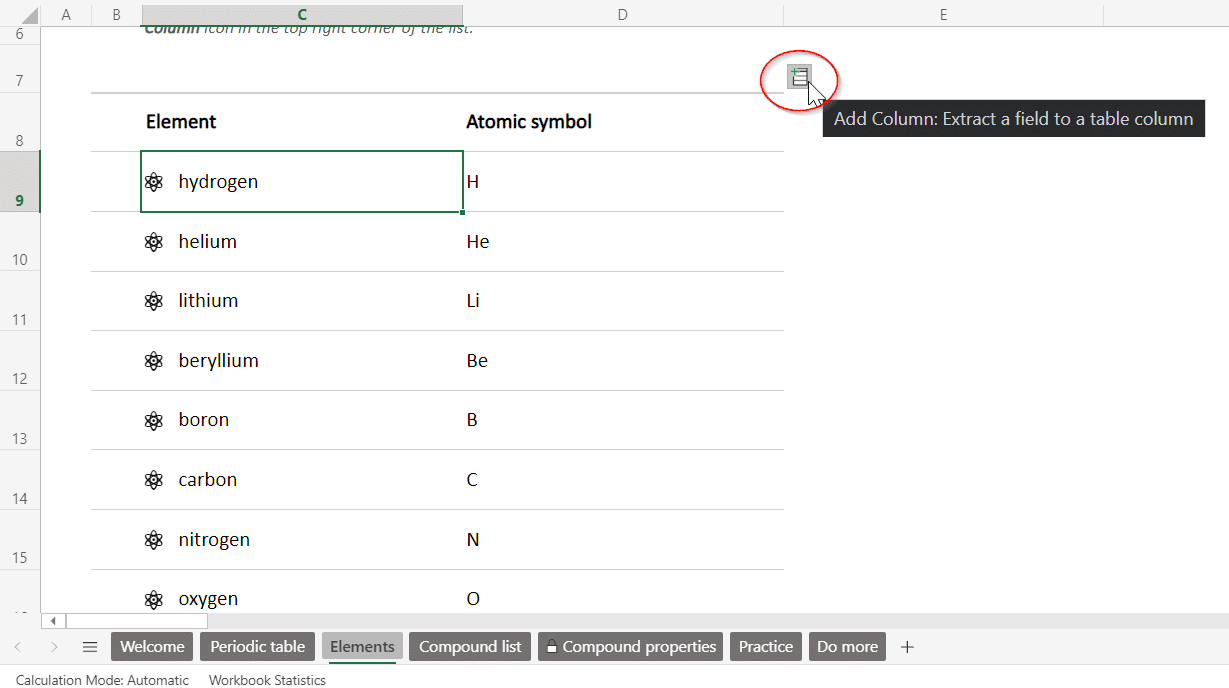Click horizontal scrollbar left arrow
Viewport: 1229px width, 688px height.
coord(53,621)
